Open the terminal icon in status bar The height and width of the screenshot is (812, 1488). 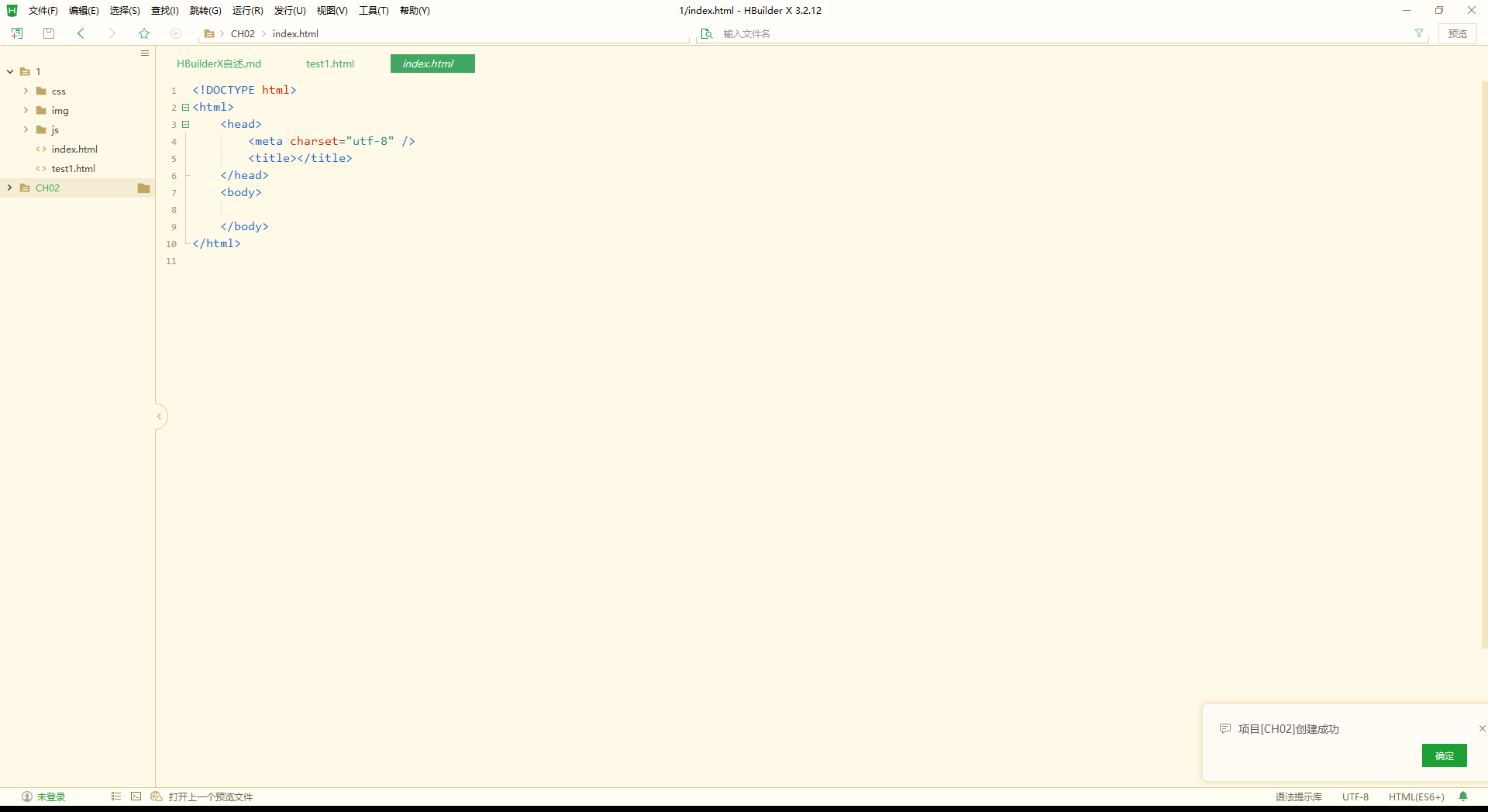136,797
